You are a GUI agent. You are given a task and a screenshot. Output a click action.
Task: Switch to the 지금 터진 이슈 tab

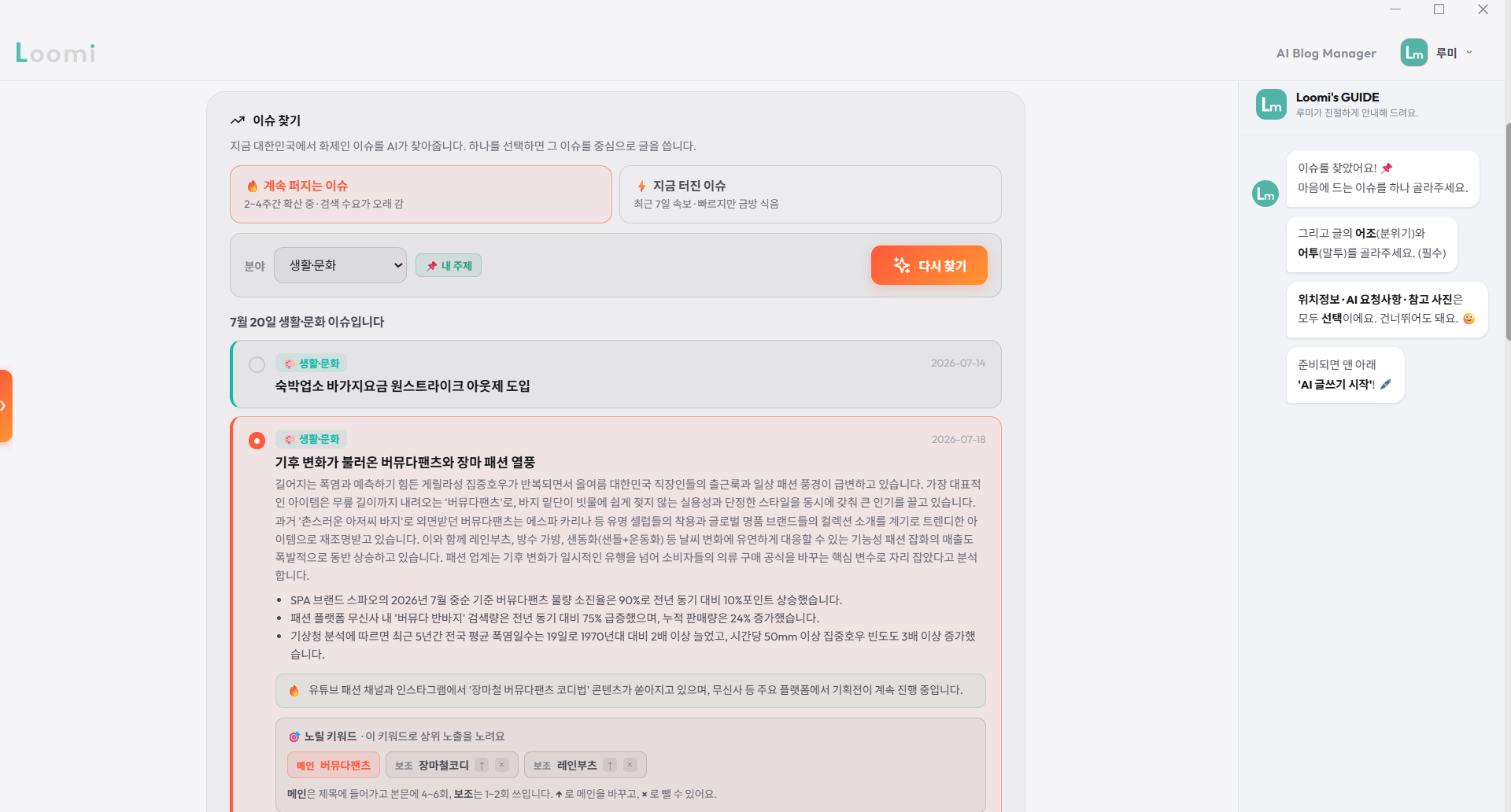[810, 194]
